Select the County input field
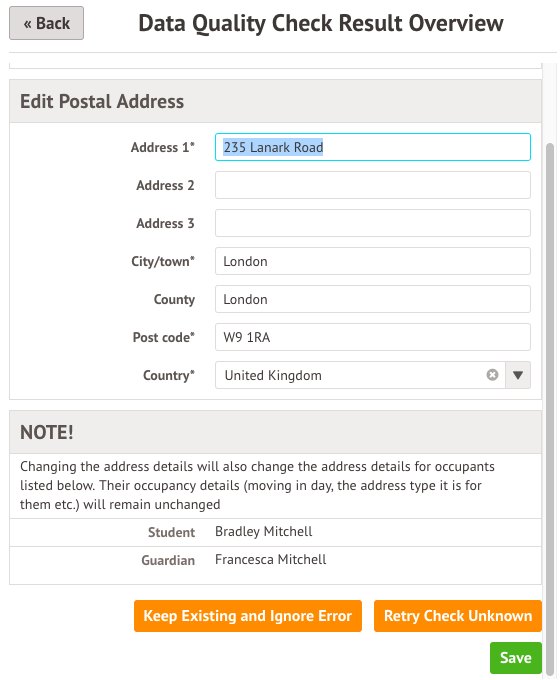The height and width of the screenshot is (680, 560). (373, 299)
